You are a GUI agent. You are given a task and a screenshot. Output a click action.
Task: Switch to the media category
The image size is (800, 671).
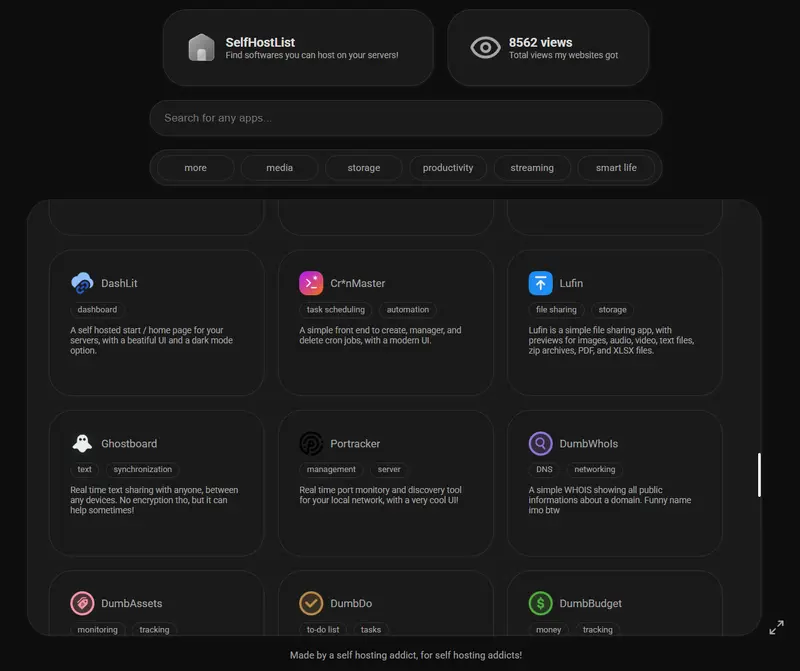click(x=279, y=168)
